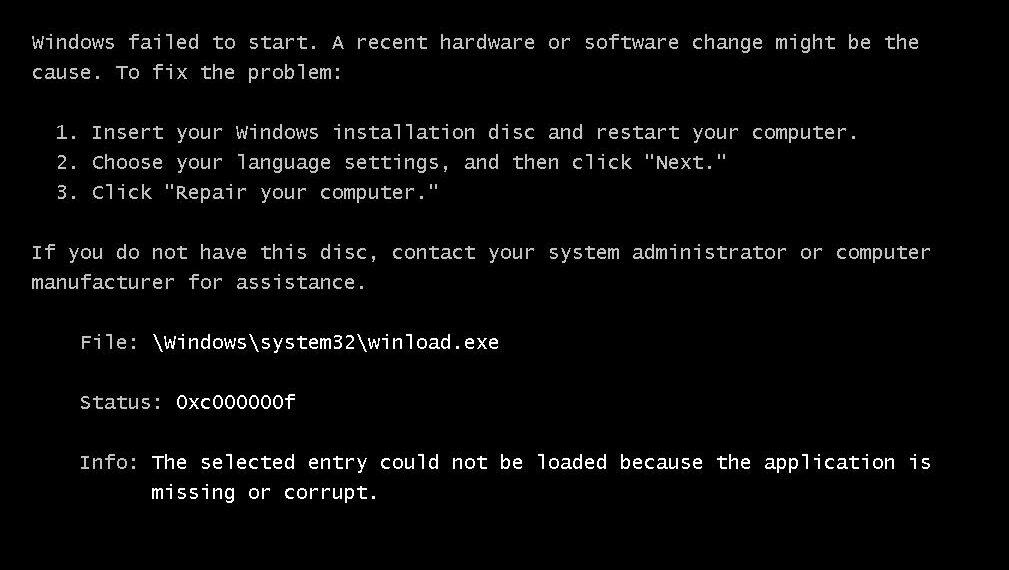Image resolution: width=1009 pixels, height=570 pixels.
Task: Click the words "system administrator"
Action: [667, 252]
